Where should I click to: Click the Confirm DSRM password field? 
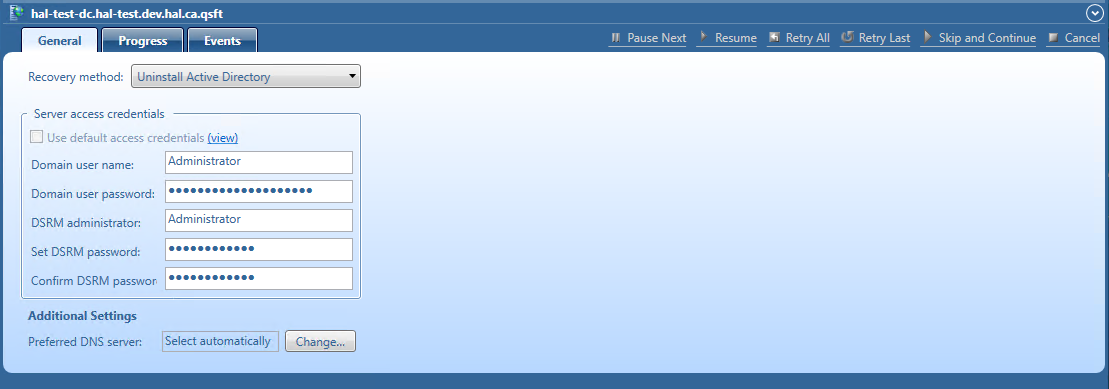point(259,278)
